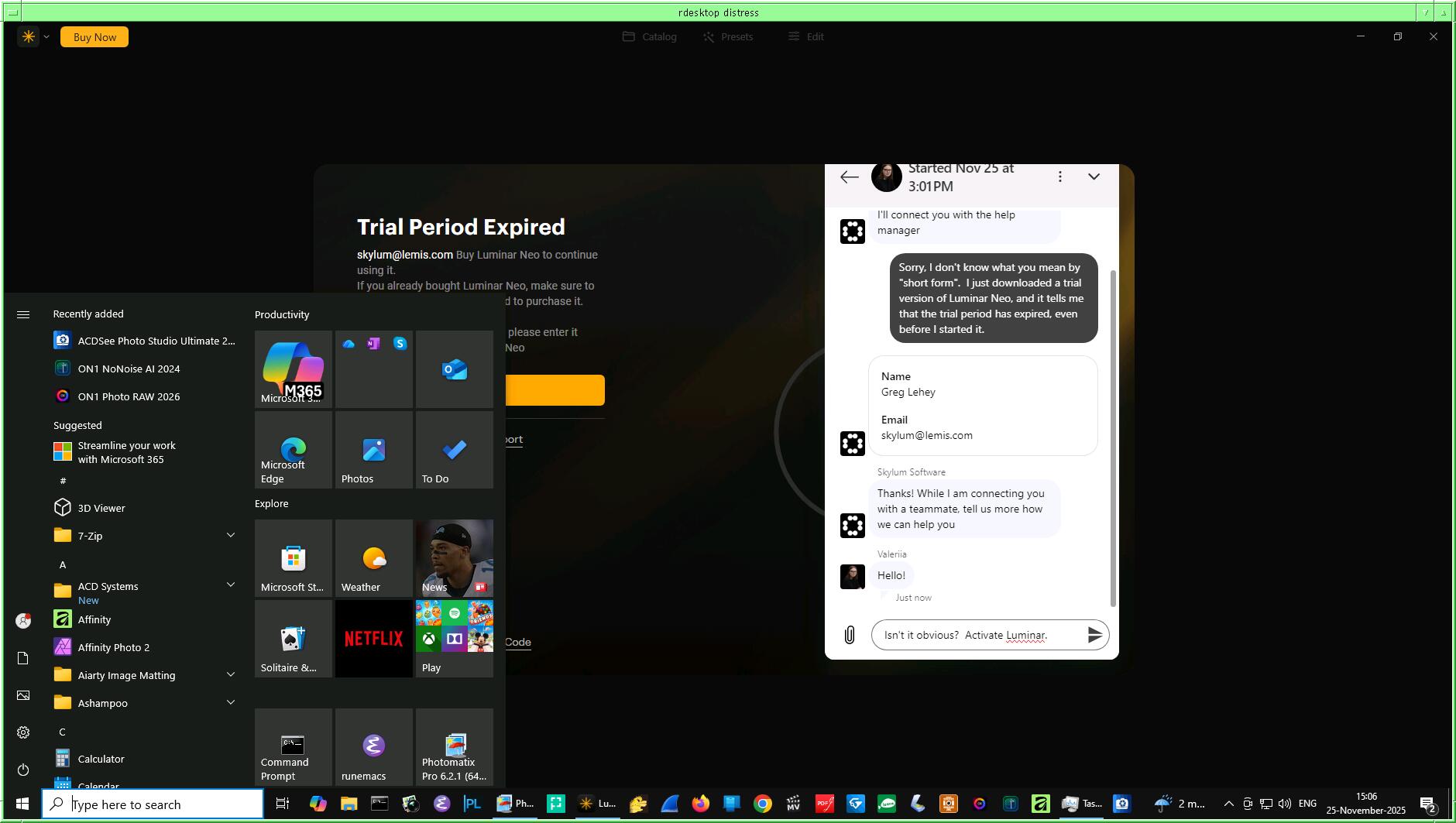Open the chat three-dots options menu
1456x823 pixels.
point(1059,177)
